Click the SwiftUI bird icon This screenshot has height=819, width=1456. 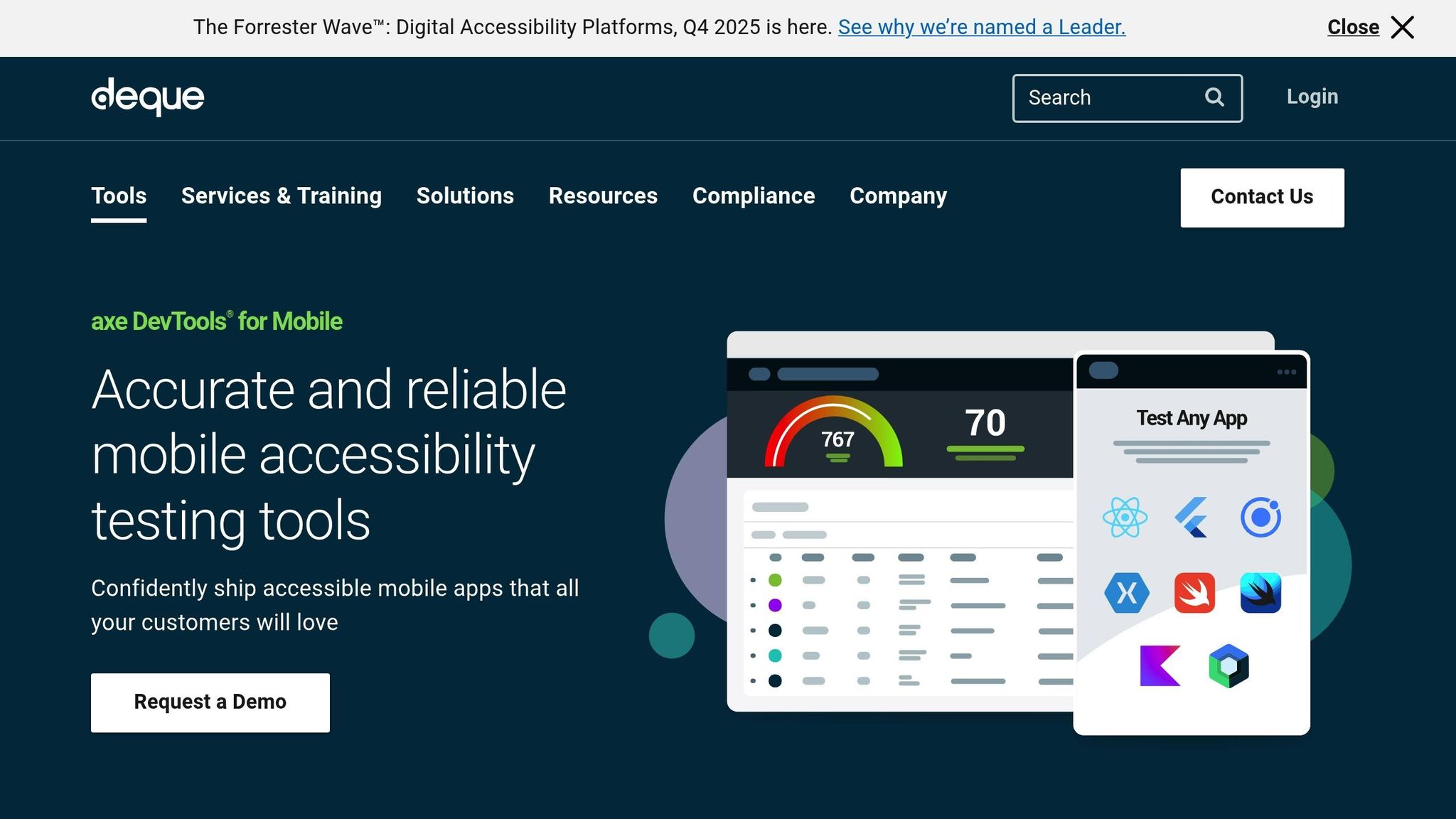pos(1260,592)
